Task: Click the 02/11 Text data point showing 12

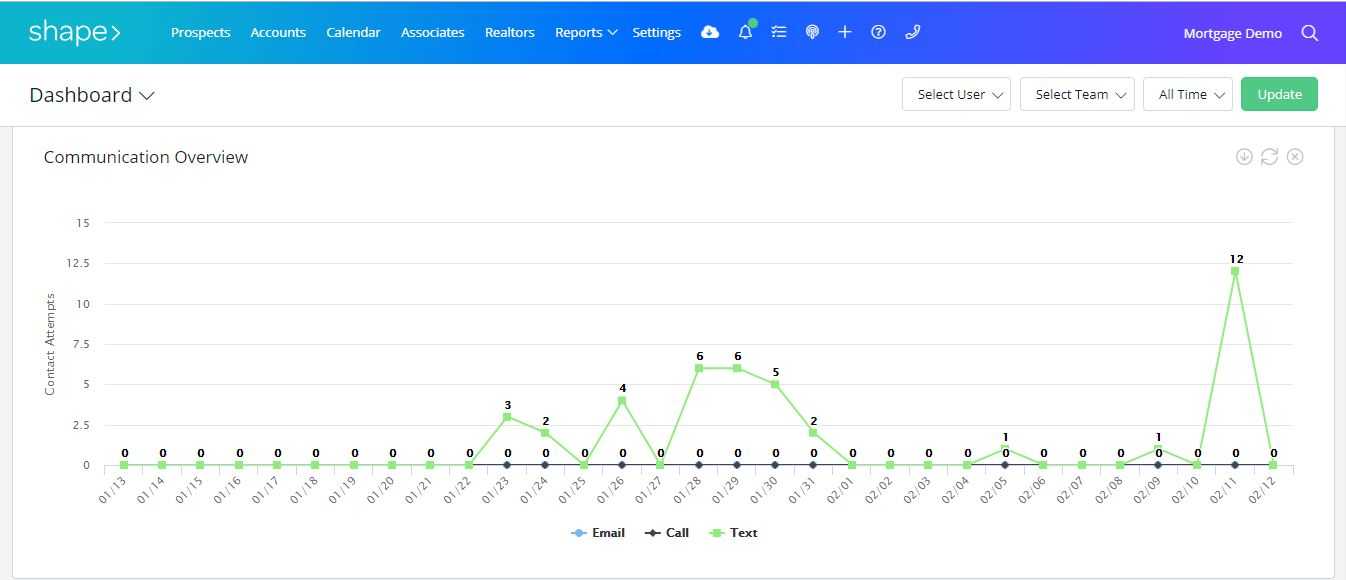Action: [x=1235, y=271]
